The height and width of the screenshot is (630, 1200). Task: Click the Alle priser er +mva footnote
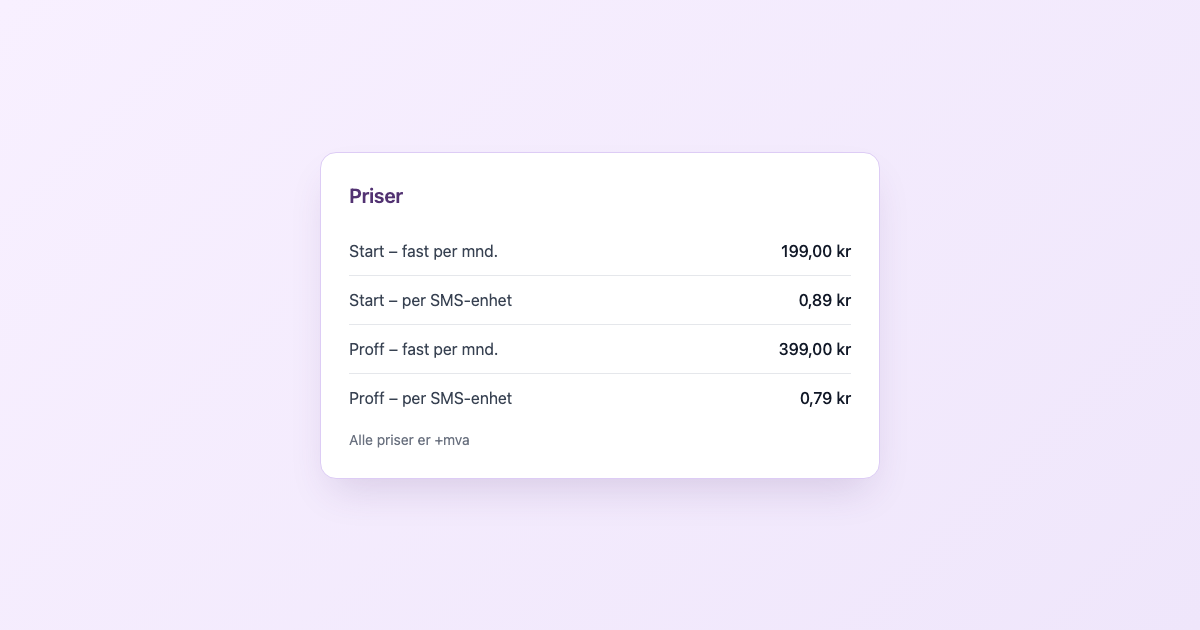(x=409, y=440)
